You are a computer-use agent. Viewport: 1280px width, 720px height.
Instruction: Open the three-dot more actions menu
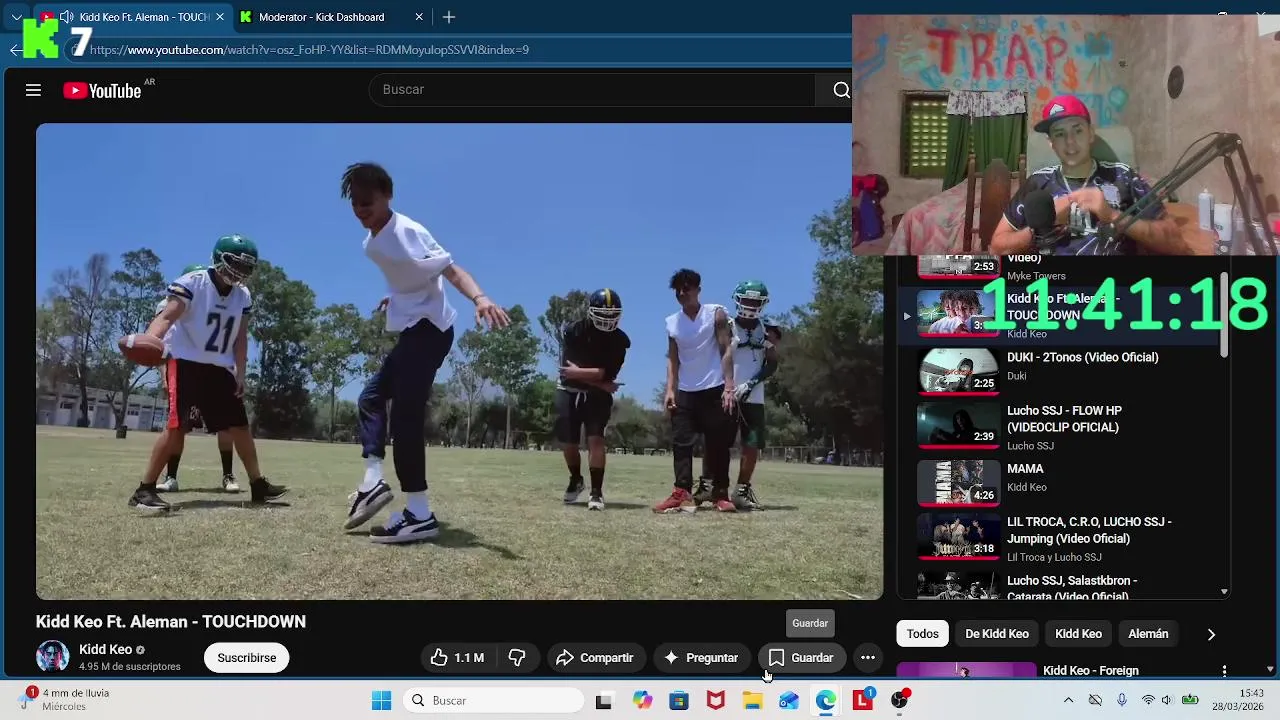tap(868, 658)
